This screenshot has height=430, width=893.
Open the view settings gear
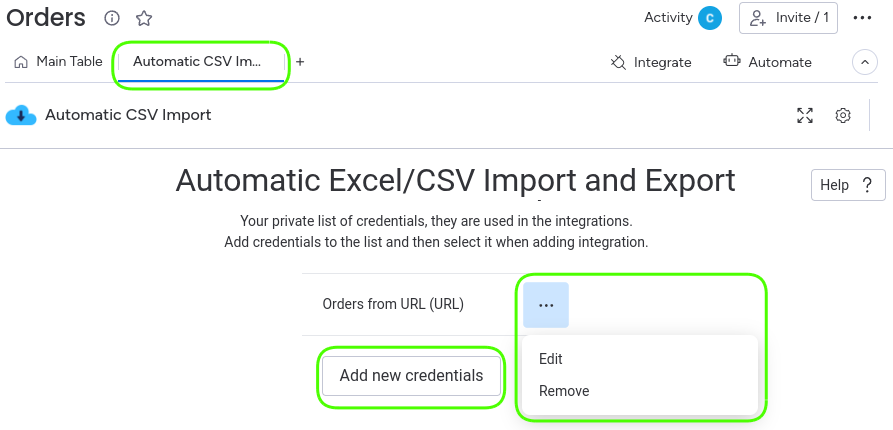[843, 115]
